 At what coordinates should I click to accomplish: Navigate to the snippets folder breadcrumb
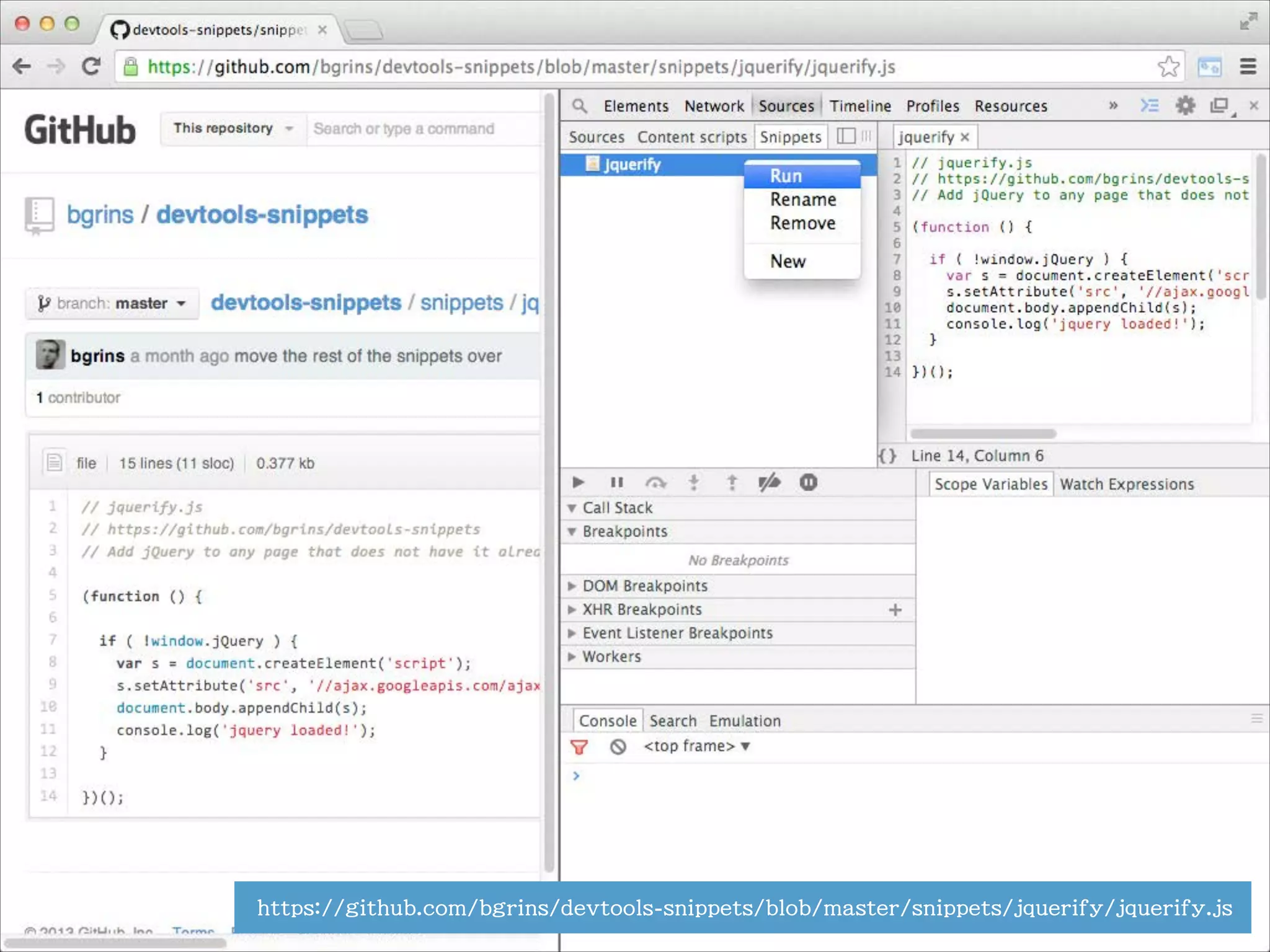[461, 302]
